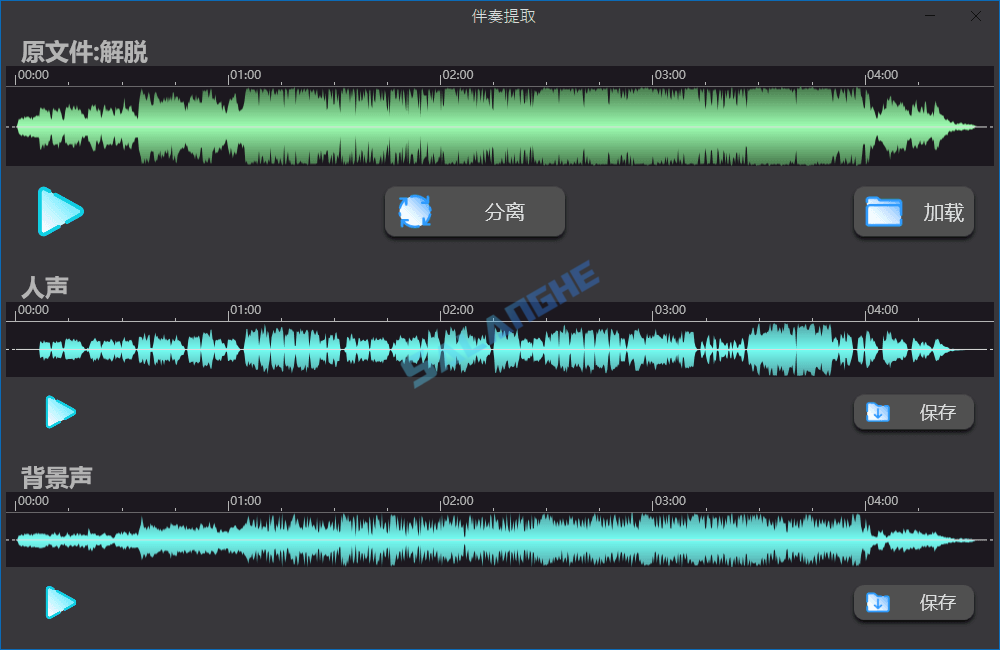Save the separated vocals using 保存
Image resolution: width=1000 pixels, height=650 pixels.
913,412
